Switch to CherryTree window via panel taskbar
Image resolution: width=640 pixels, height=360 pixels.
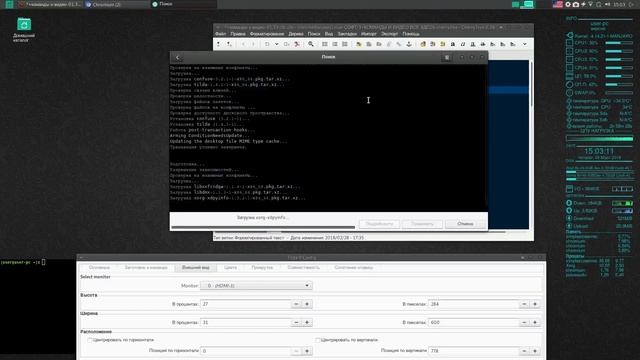coord(50,4)
